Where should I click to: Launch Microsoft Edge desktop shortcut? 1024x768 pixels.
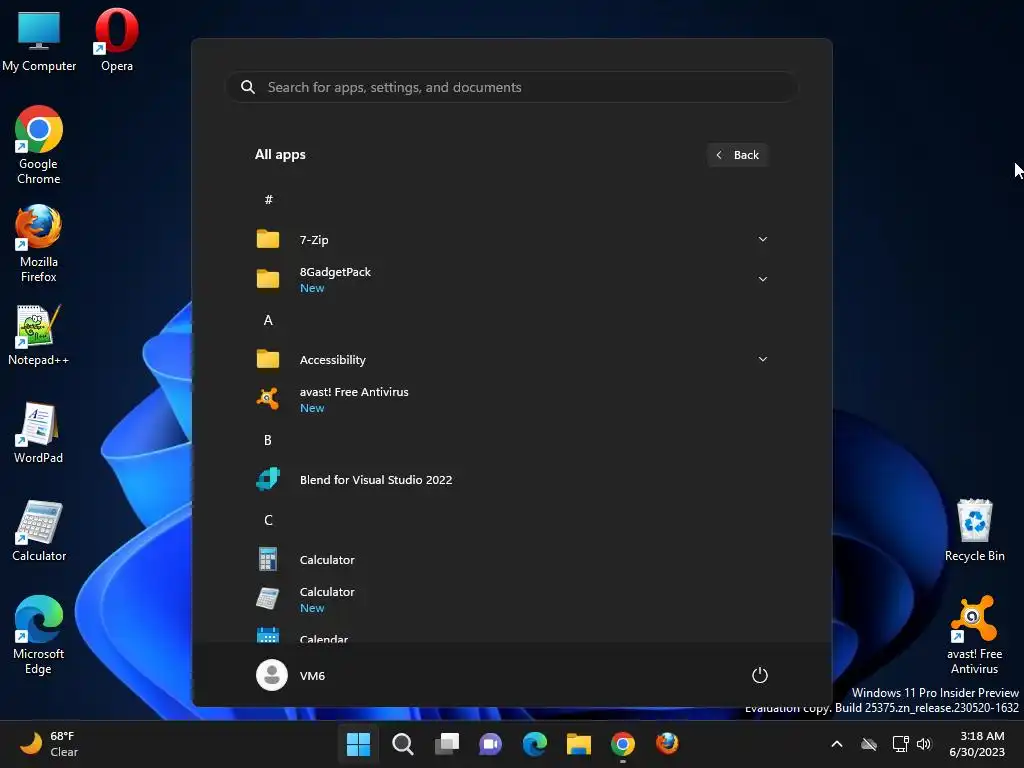39,635
